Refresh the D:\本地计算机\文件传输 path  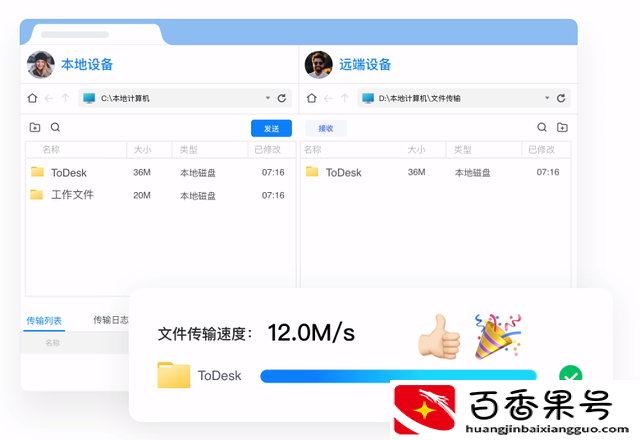(x=561, y=98)
